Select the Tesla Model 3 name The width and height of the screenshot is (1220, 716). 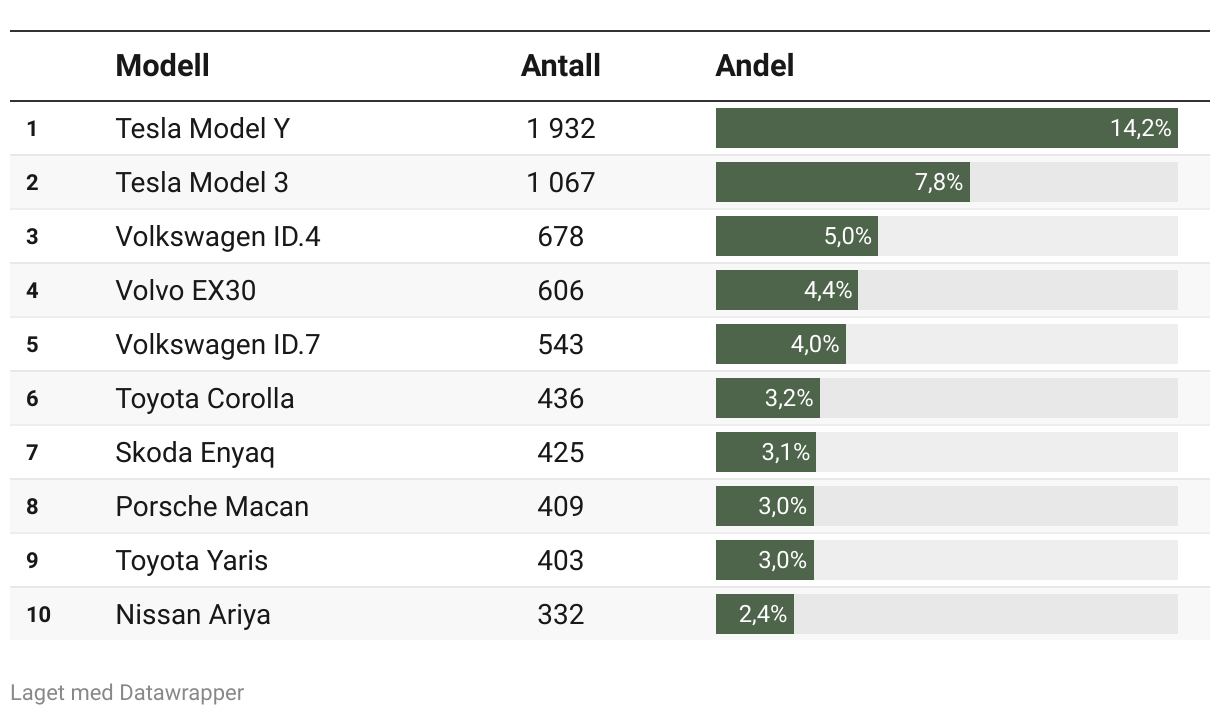(x=202, y=182)
